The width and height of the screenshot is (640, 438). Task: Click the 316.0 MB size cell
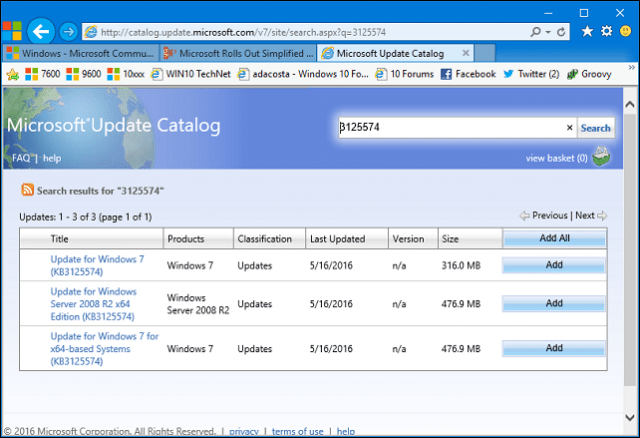tap(461, 266)
